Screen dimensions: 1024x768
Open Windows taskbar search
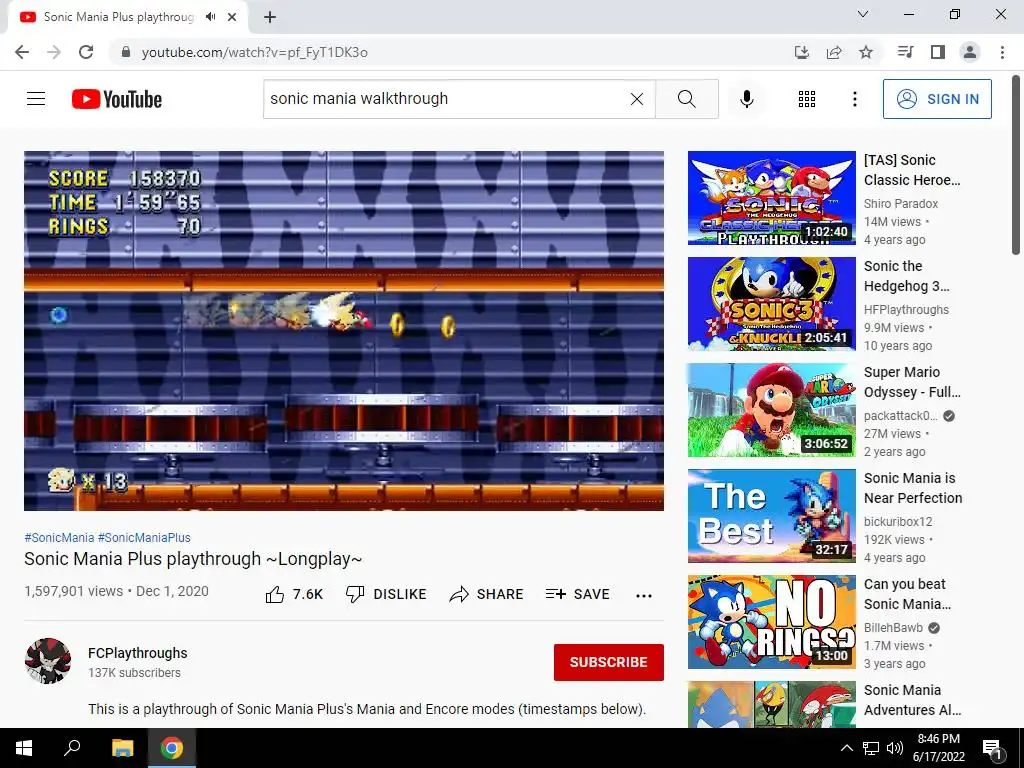pos(72,748)
